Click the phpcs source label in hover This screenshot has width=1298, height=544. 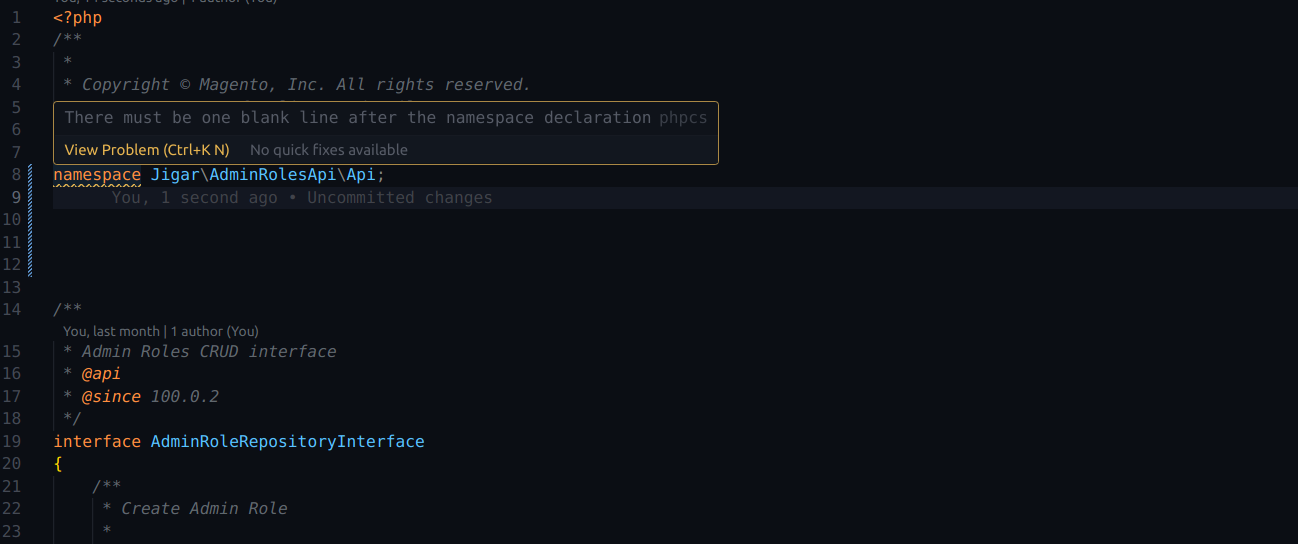tap(683, 118)
